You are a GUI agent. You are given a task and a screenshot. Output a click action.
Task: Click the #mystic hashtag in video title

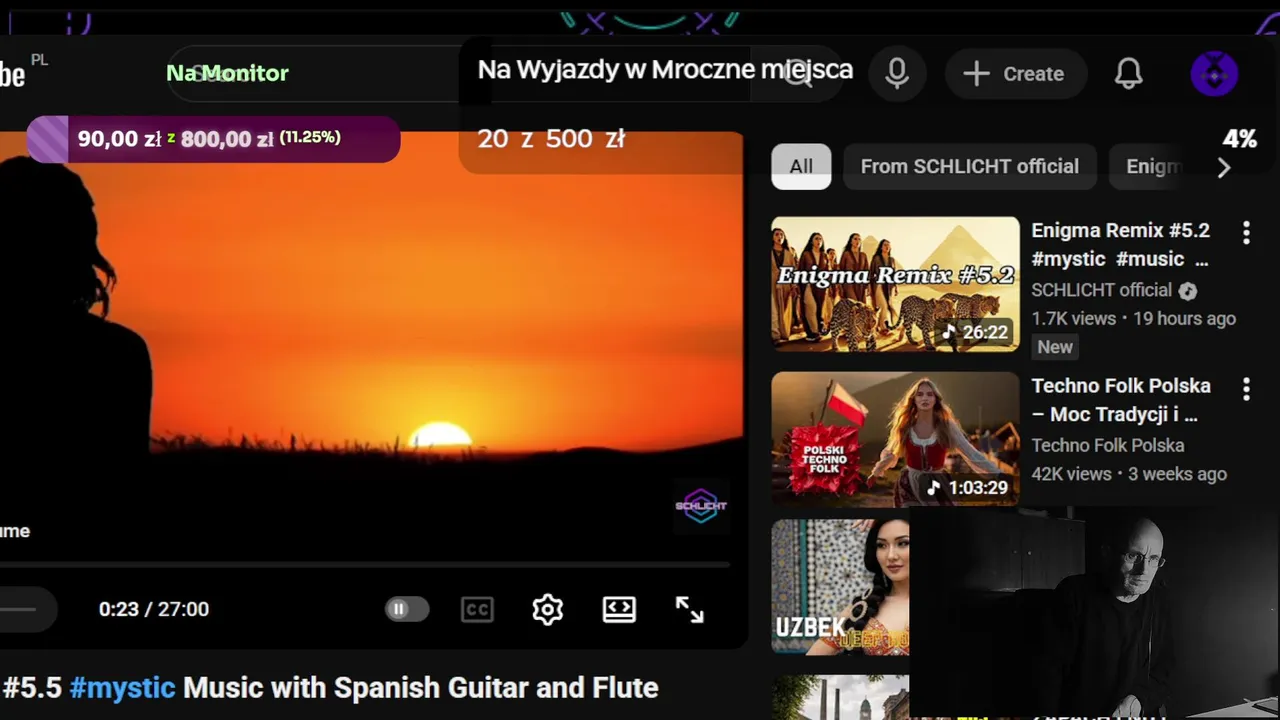[122, 688]
